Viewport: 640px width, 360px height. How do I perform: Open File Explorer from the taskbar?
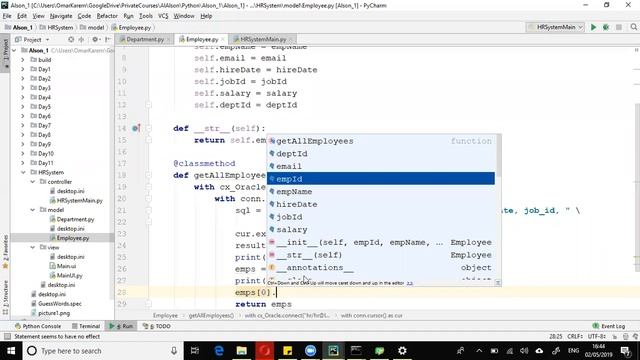click(242, 351)
